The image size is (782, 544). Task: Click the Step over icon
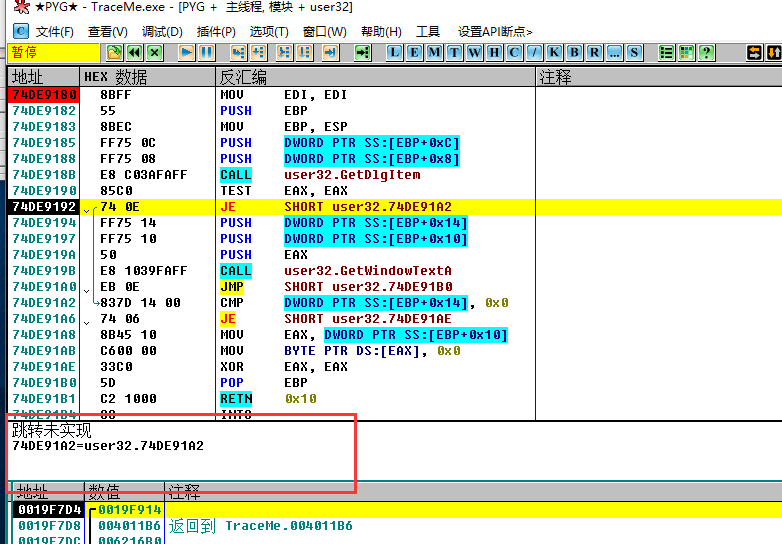[259, 52]
